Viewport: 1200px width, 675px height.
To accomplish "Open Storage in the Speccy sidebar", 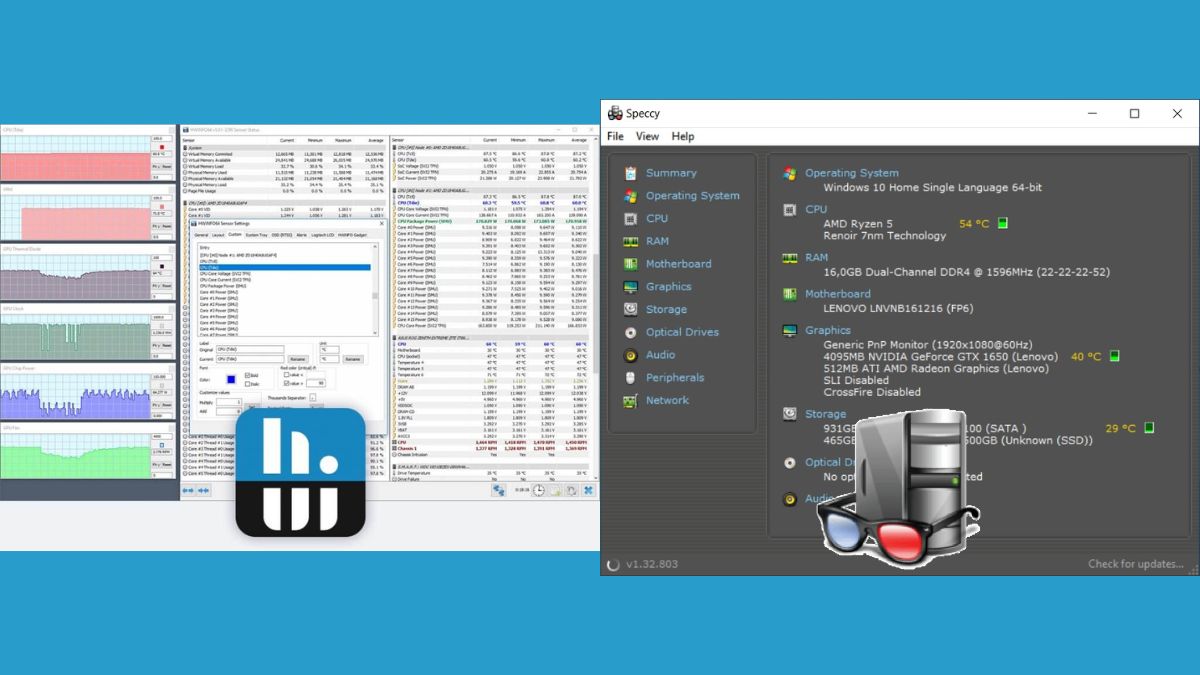I will [x=666, y=310].
